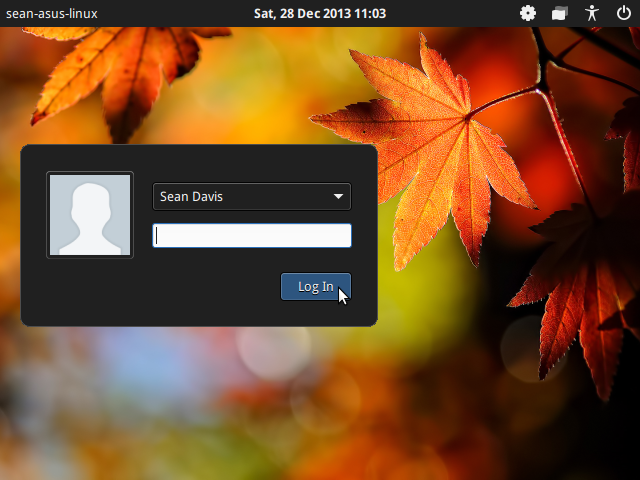Show high contrast and font size options
Image resolution: width=640 pixels, height=480 pixels.
592,14
